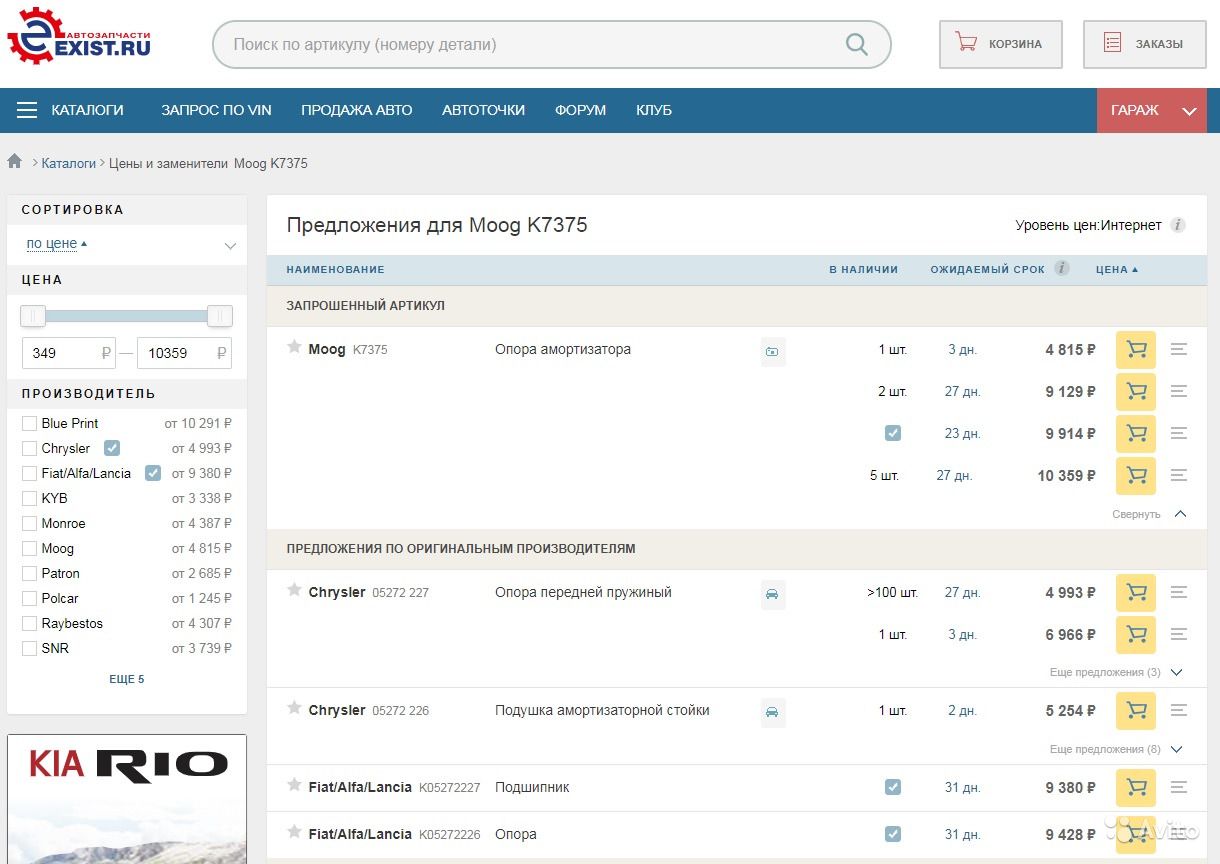The height and width of the screenshot is (864, 1220).
Task: Star the Moog K7375 item as favorite
Action: (294, 347)
